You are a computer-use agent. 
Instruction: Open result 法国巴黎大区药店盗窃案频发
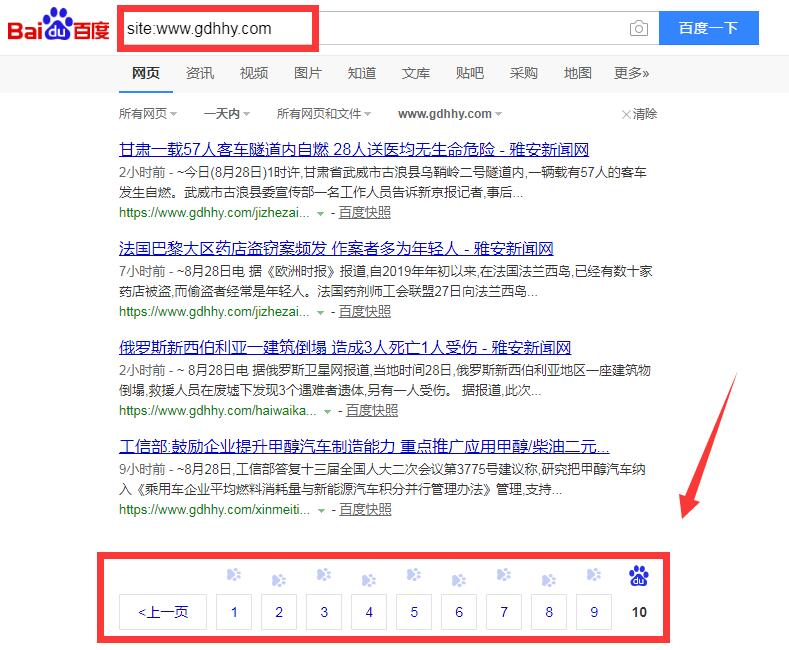tap(336, 249)
